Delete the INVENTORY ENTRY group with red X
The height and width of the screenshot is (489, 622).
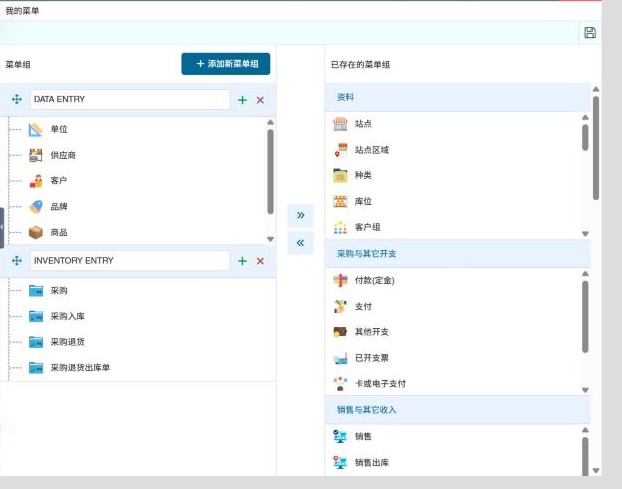click(260, 261)
